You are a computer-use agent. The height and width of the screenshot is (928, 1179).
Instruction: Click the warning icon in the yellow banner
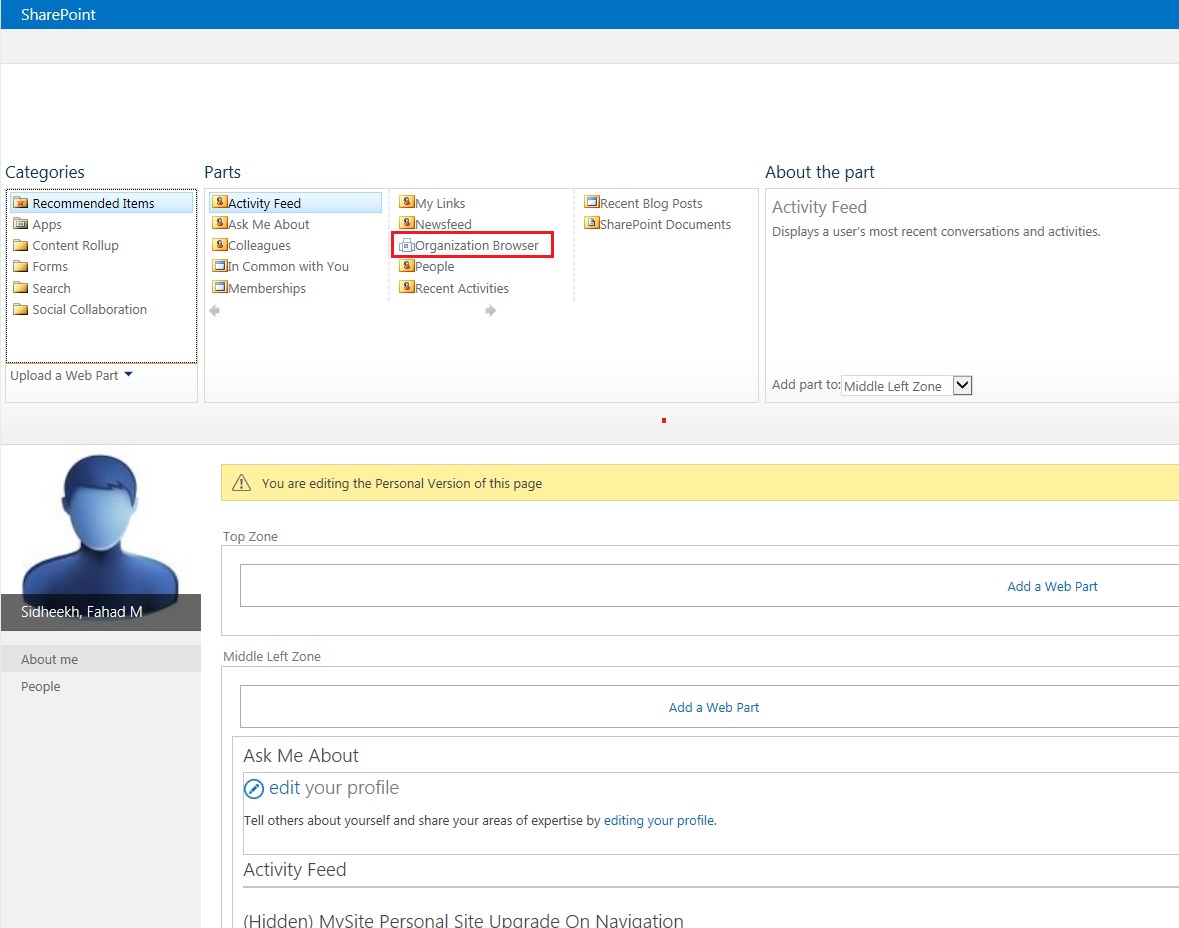(241, 483)
